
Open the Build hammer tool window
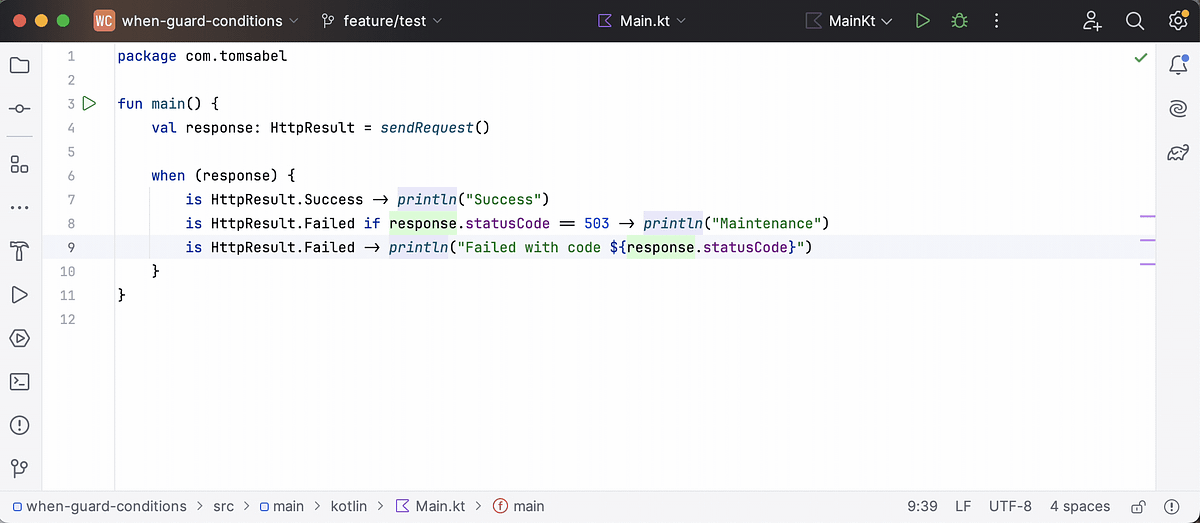(x=19, y=250)
